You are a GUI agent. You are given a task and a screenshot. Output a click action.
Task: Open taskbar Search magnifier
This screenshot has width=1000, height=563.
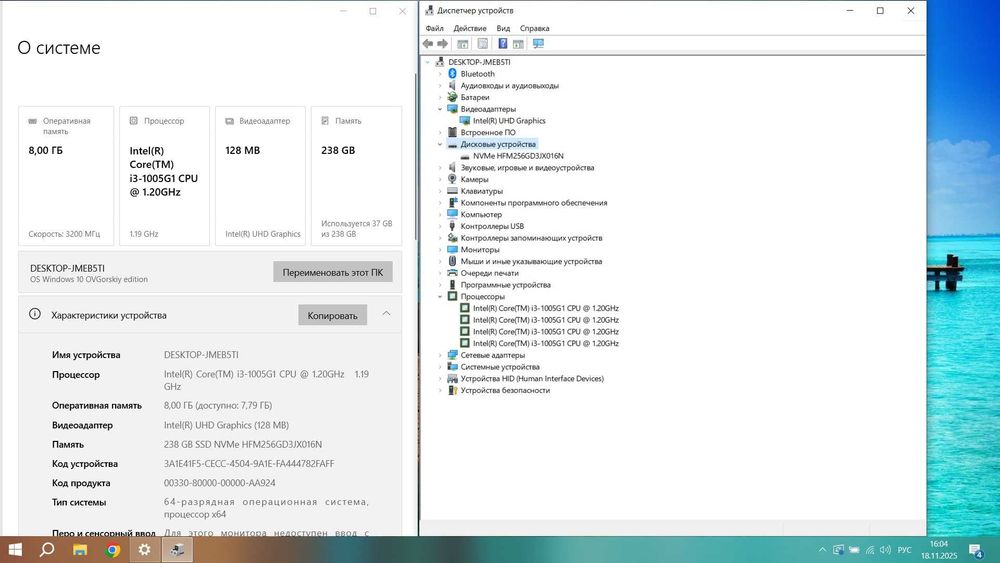pos(47,550)
